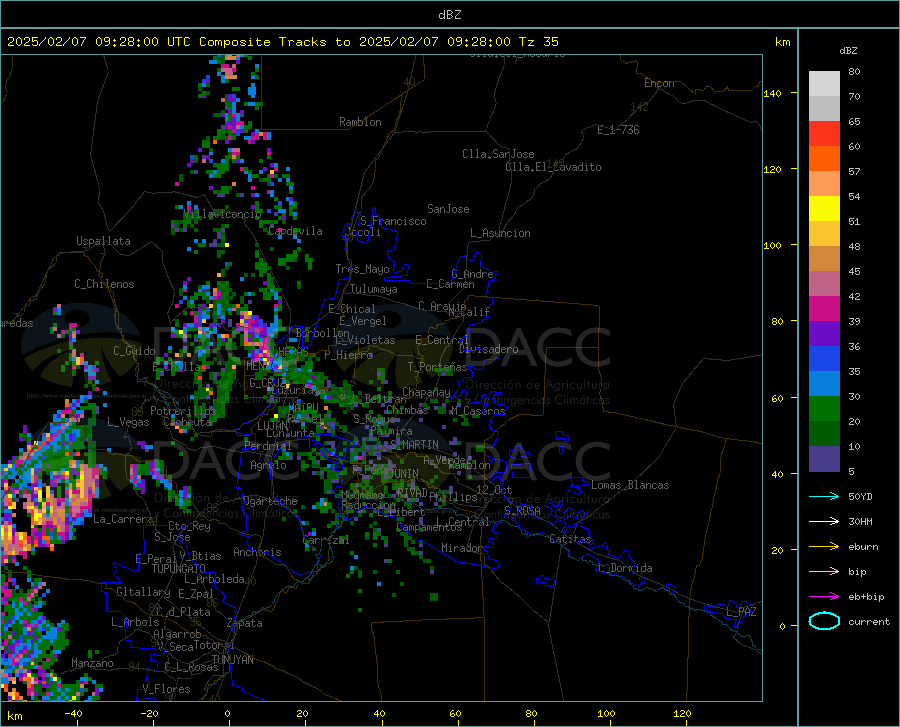Select the yellow 51 dBZ color swatch

click(824, 208)
